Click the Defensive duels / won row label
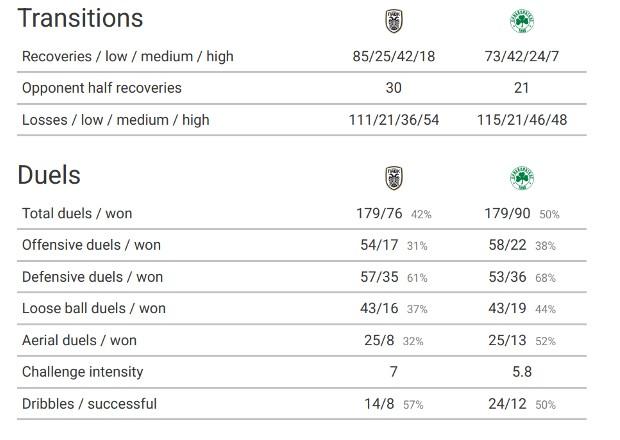Screen dimensions: 620x440 [93, 277]
